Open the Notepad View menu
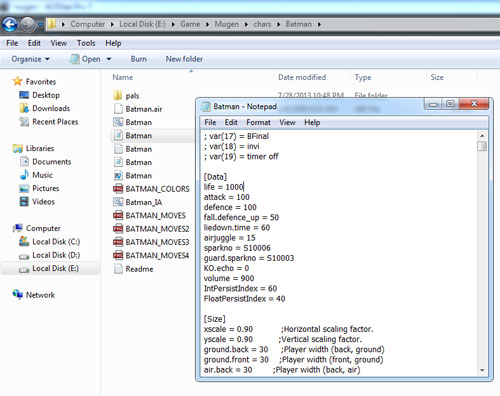500x396 pixels. click(287, 123)
